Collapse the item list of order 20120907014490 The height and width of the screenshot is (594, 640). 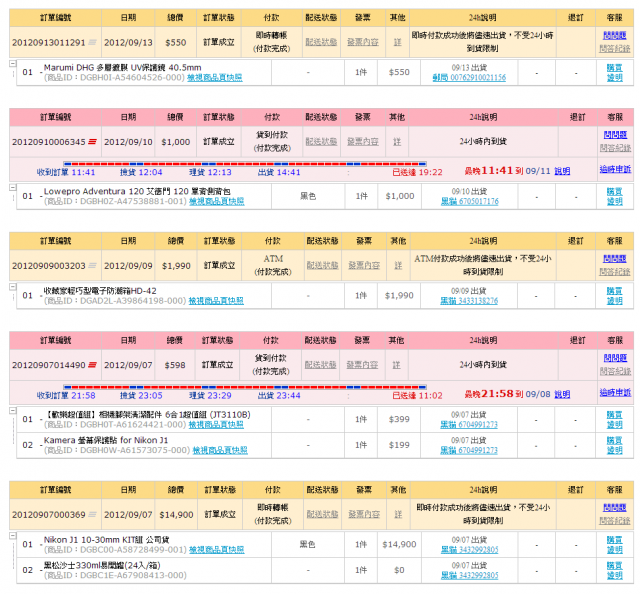tap(13, 411)
